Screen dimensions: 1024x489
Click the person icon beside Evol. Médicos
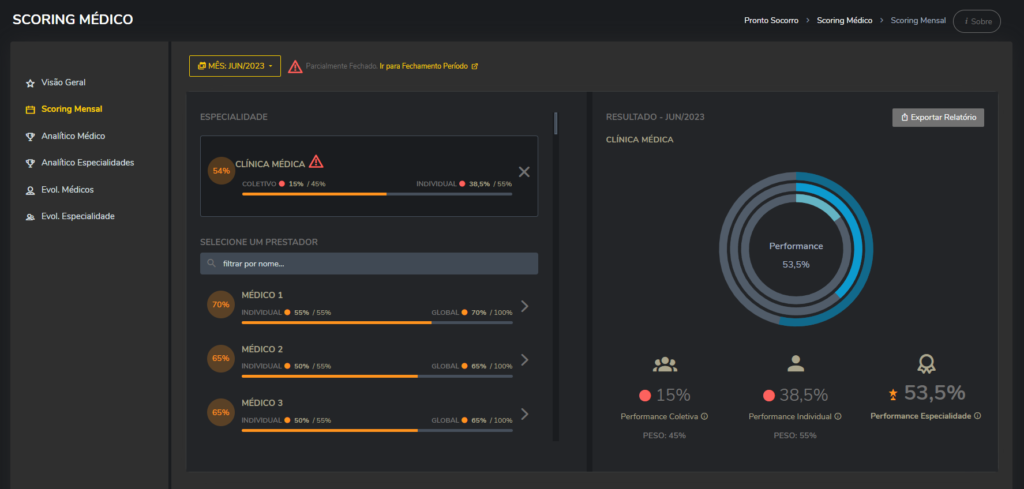[x=30, y=190]
